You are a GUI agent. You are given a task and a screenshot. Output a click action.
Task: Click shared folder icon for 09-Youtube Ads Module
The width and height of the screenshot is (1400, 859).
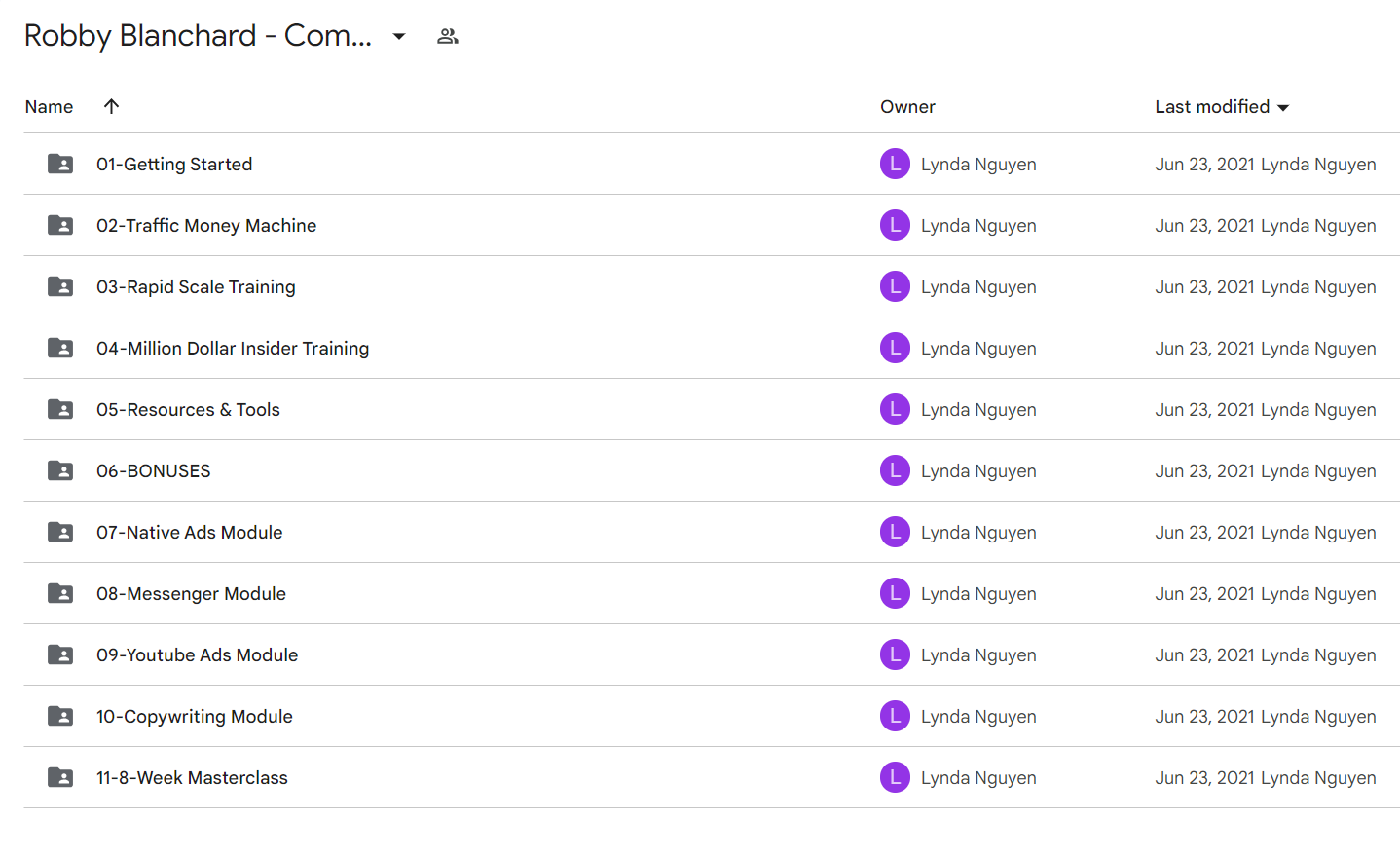point(60,654)
